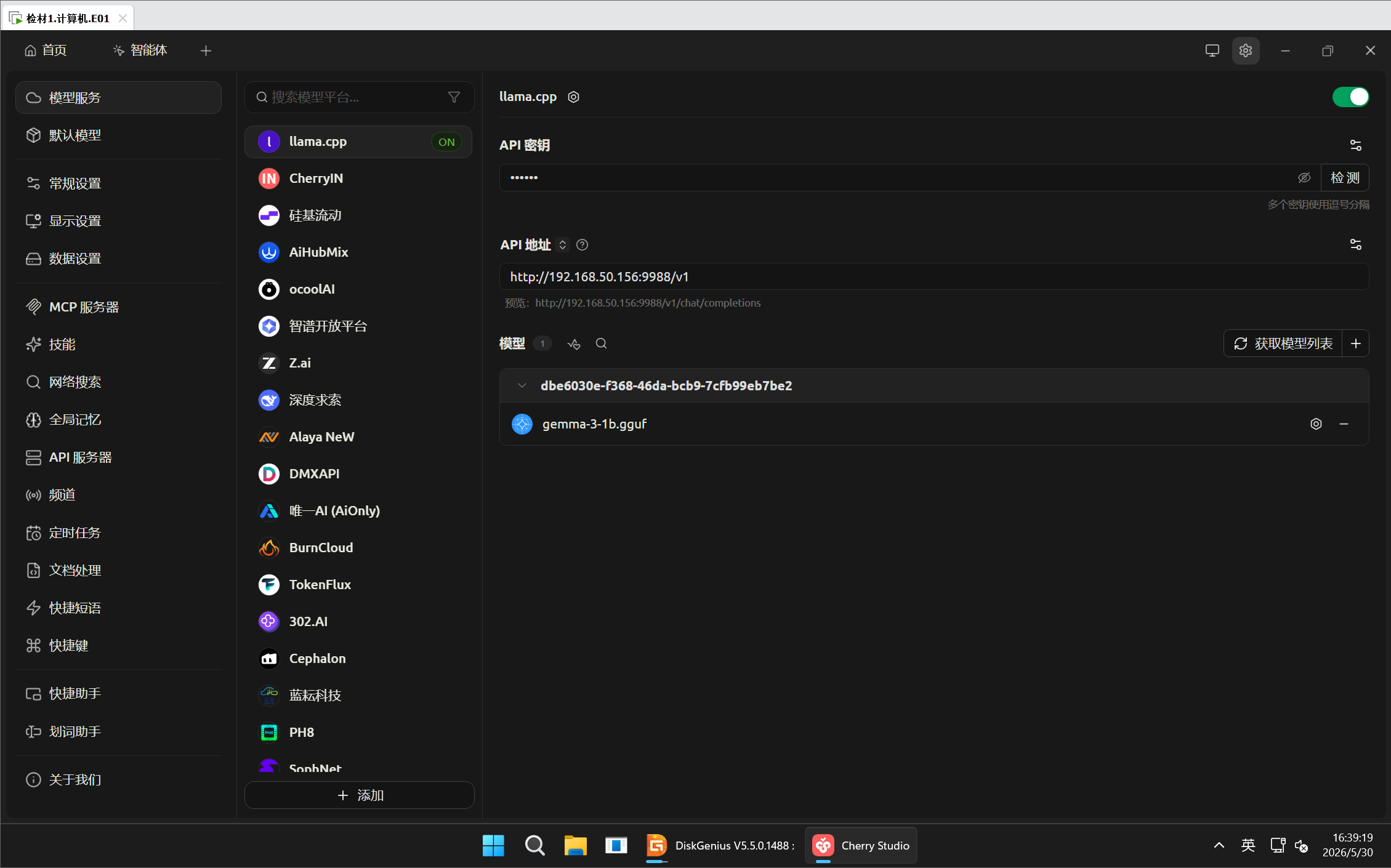Open API 地址 type dropdown arrows
1391x868 pixels.
pos(562,245)
